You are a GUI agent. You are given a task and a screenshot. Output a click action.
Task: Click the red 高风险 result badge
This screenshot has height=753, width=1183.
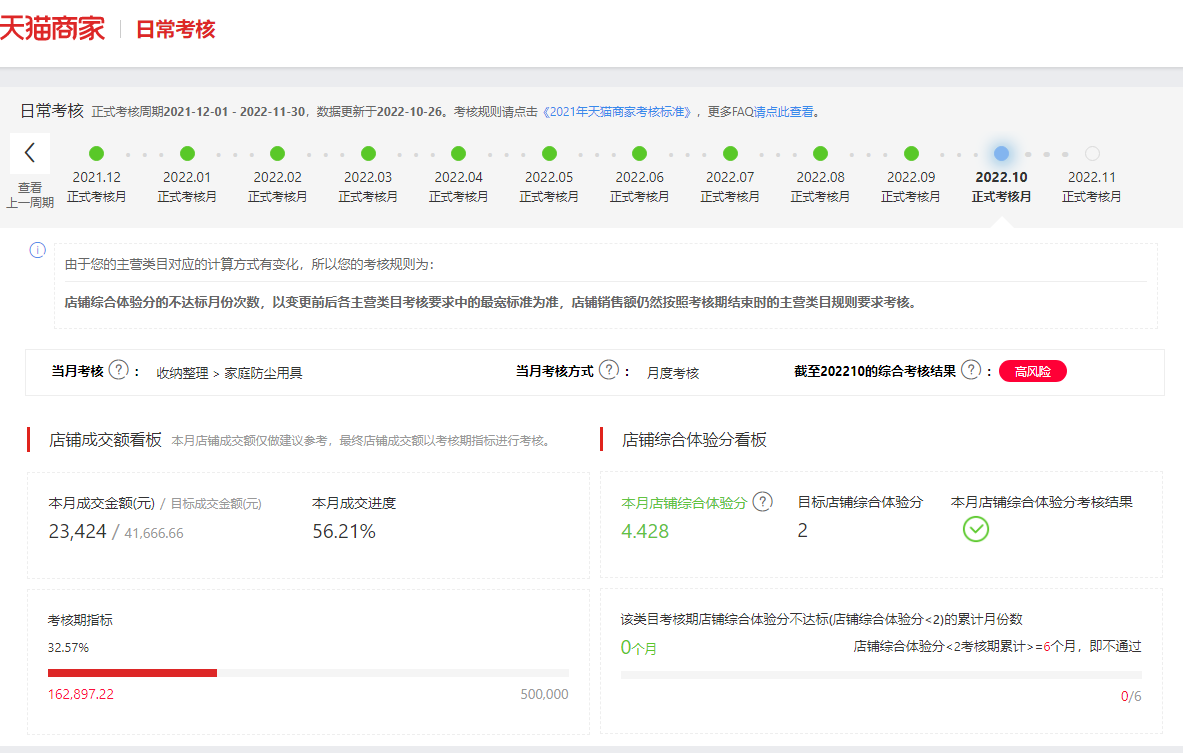pyautogui.click(x=1032, y=371)
